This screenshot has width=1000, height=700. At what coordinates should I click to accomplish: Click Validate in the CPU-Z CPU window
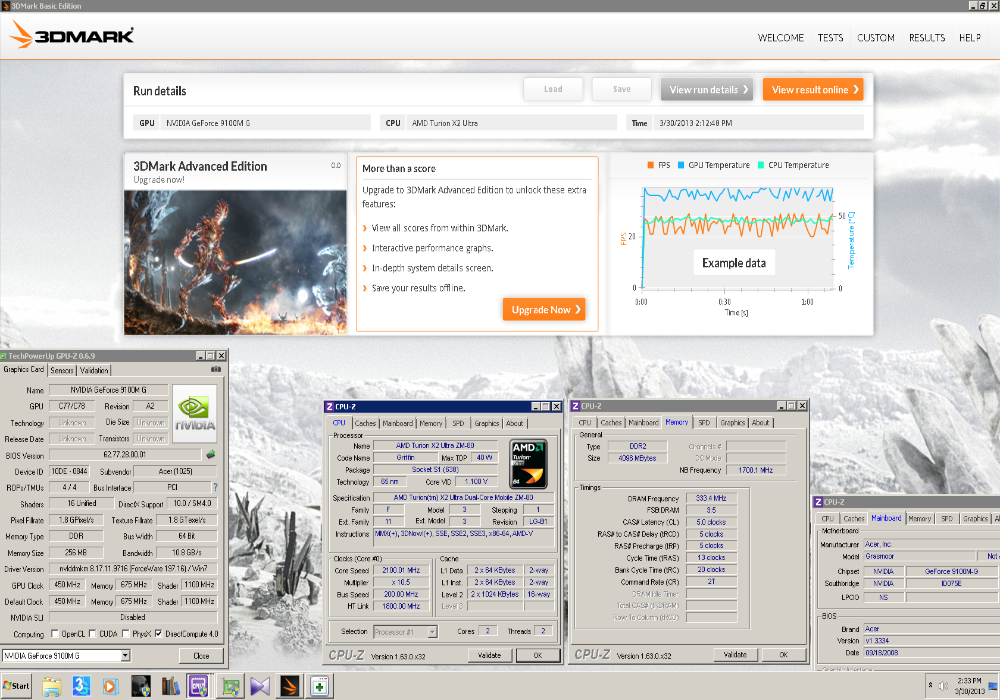point(490,655)
